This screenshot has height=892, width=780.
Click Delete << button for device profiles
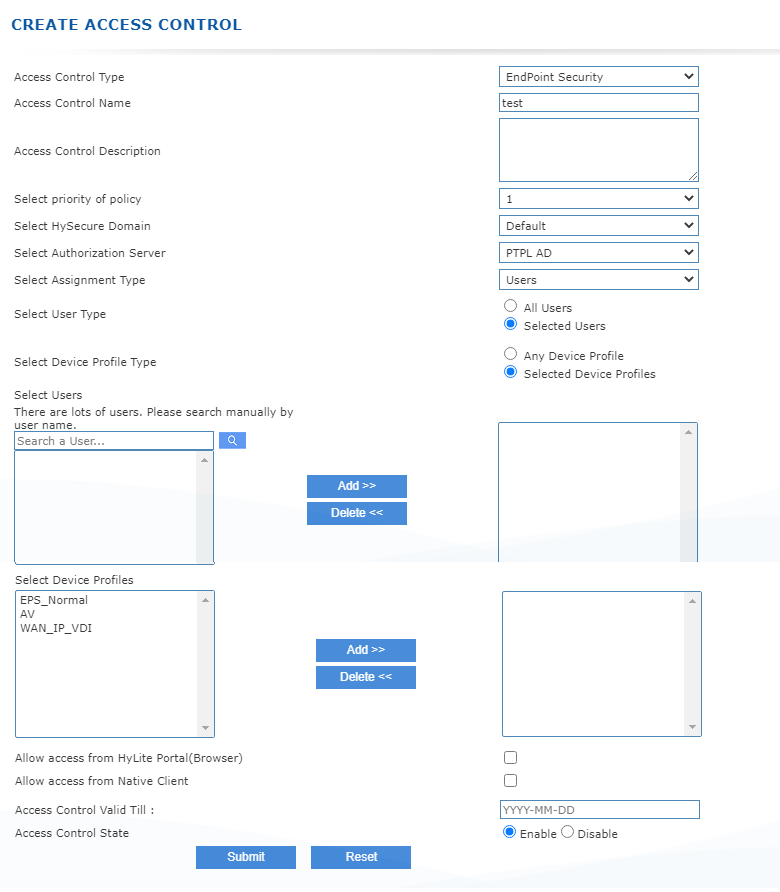click(x=366, y=677)
